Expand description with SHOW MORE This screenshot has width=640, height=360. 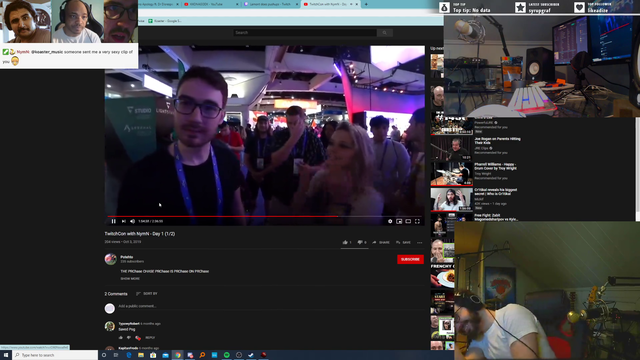(x=130, y=279)
